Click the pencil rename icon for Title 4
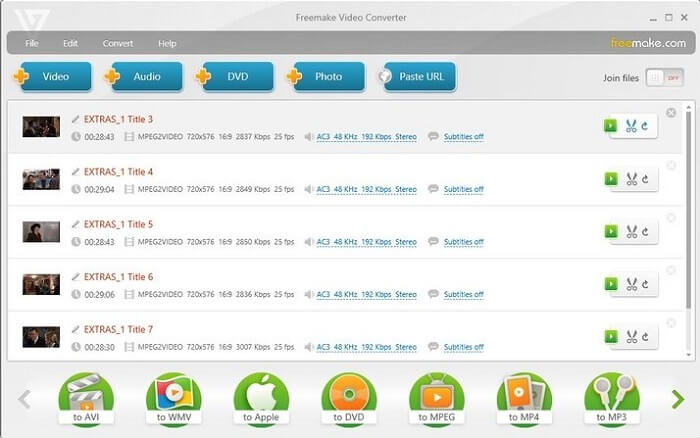Screen dimensions: 700x438 click(x=75, y=172)
